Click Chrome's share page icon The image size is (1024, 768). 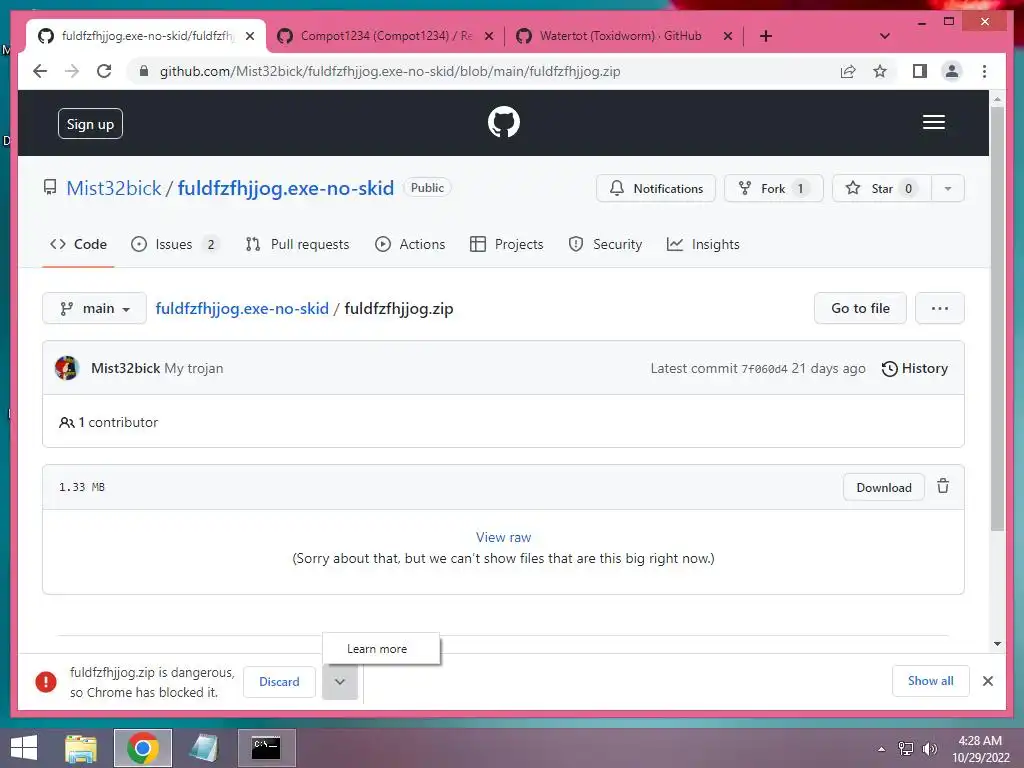[848, 71]
